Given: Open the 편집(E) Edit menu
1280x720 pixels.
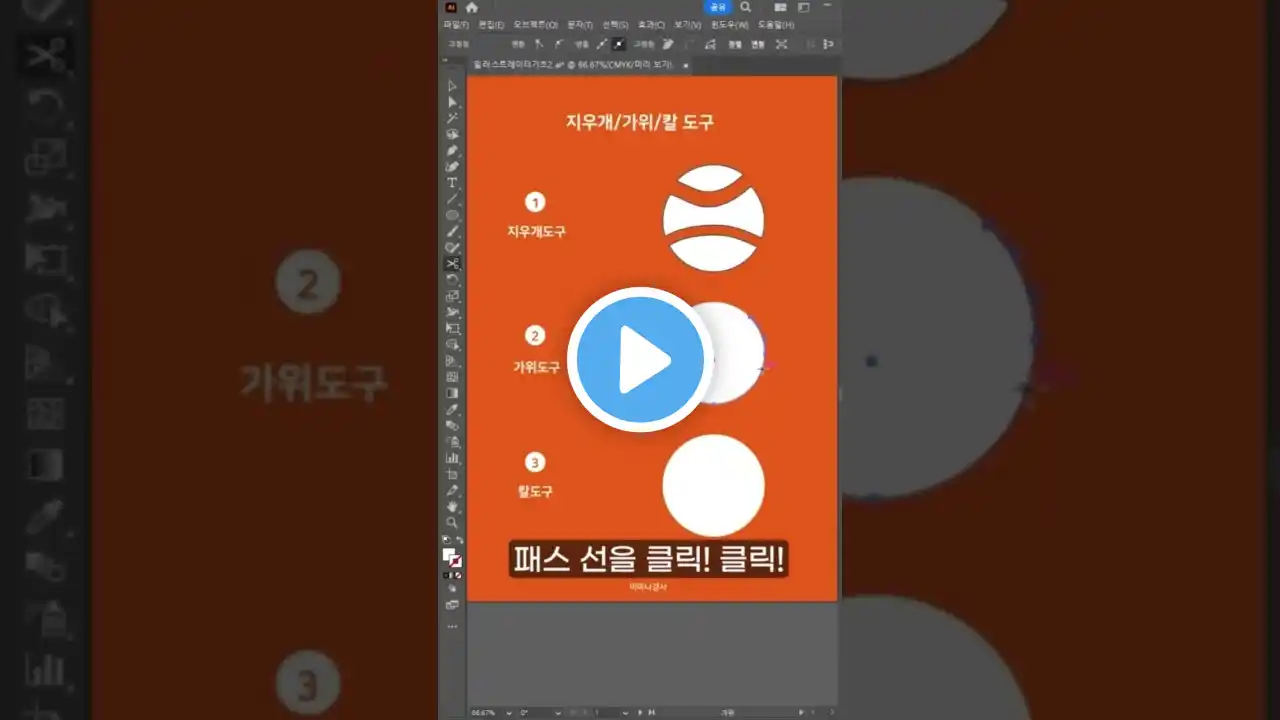Looking at the screenshot, I should [491, 25].
